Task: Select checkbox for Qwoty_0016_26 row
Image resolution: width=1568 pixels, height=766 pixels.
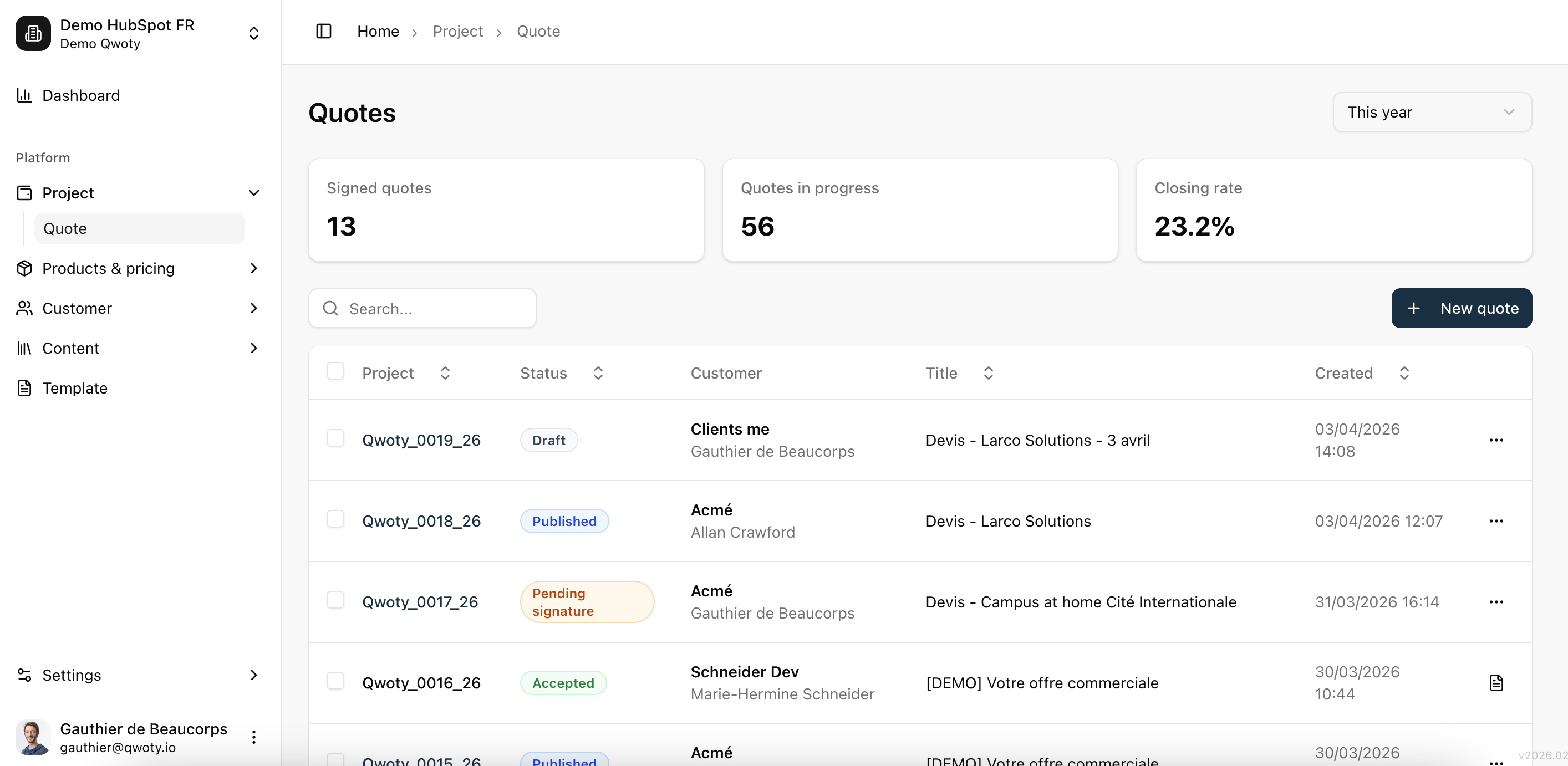Action: tap(335, 681)
